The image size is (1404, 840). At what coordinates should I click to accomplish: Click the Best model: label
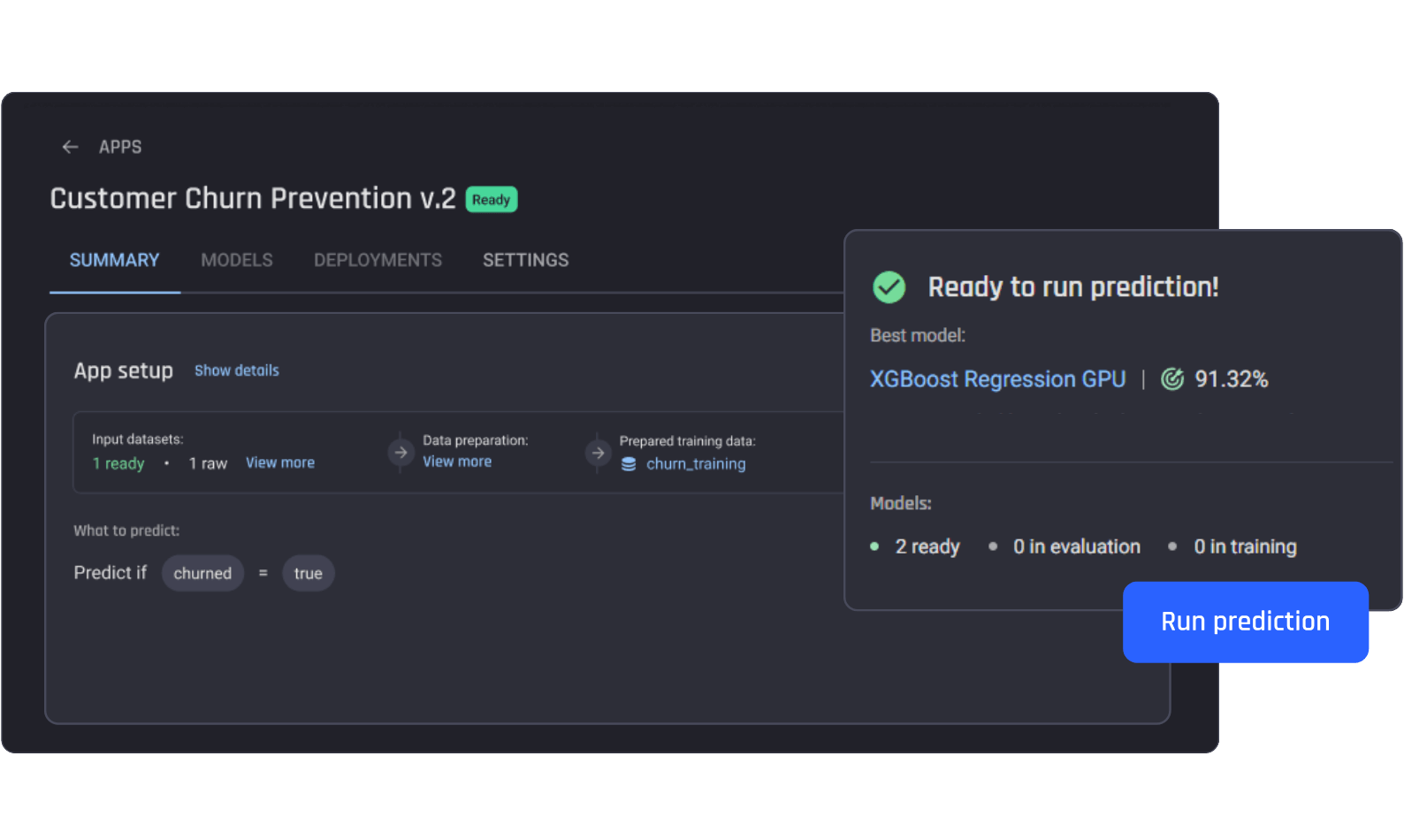pos(918,336)
